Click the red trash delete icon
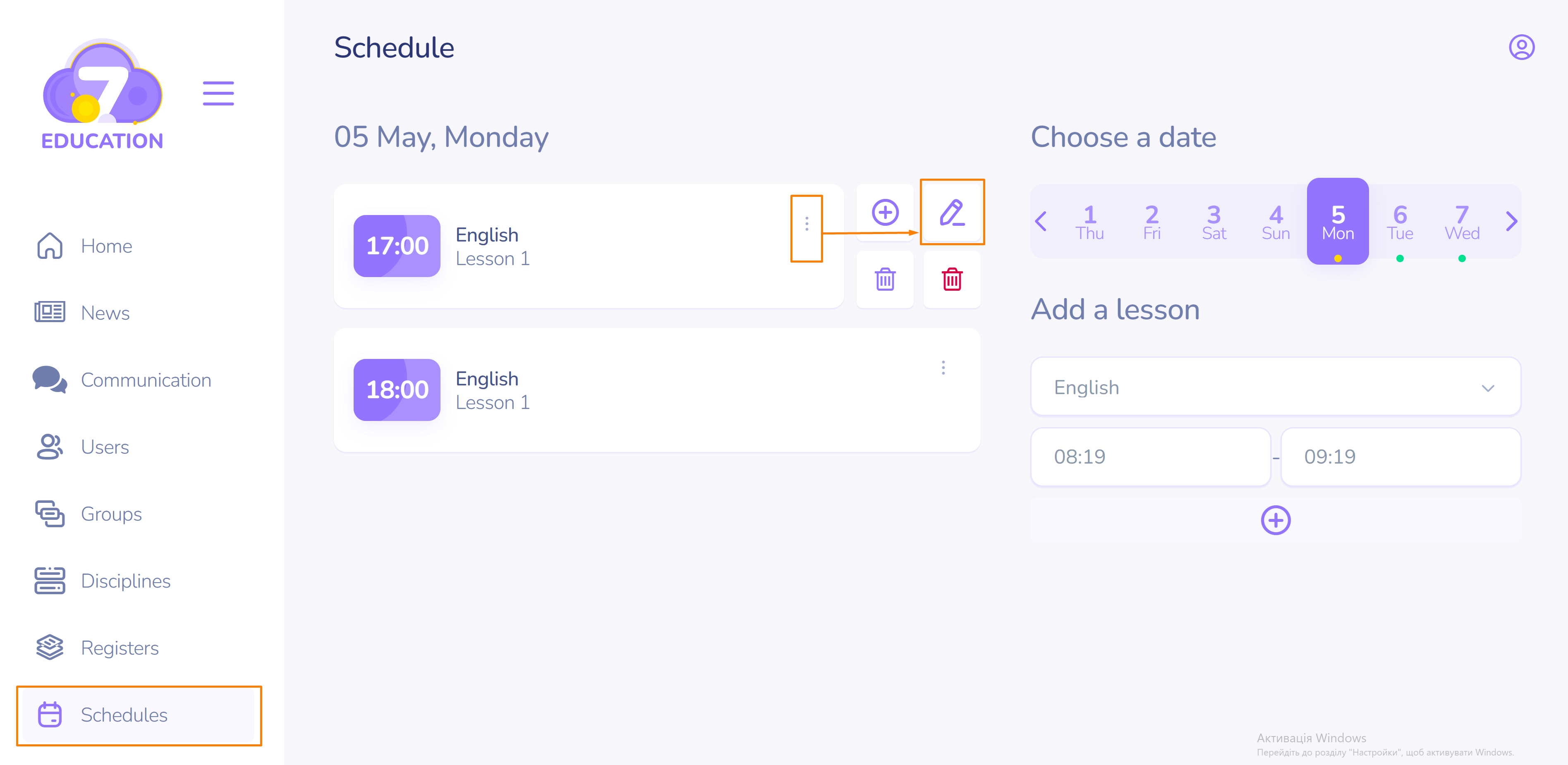 (951, 280)
